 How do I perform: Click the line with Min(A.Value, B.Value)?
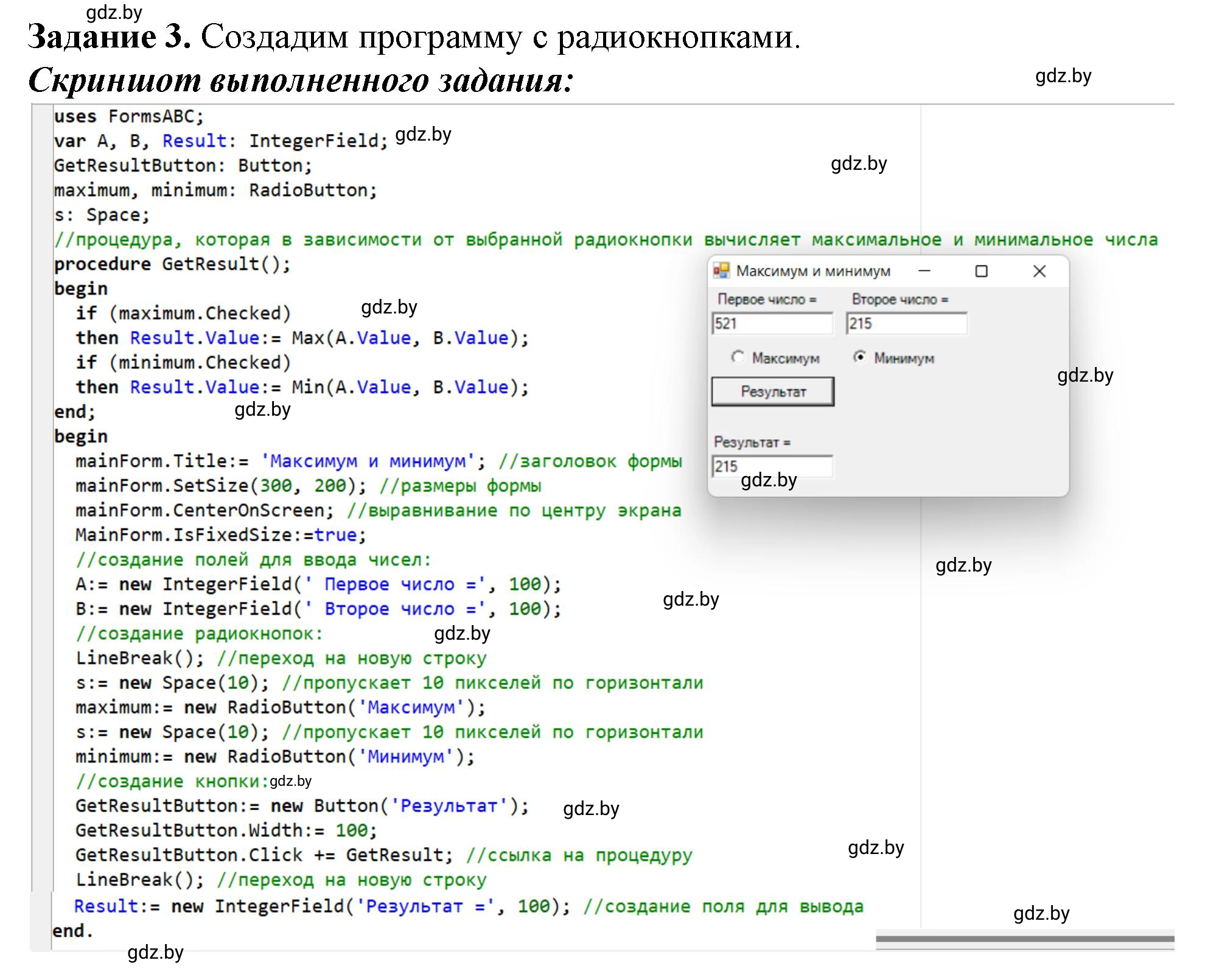tap(302, 387)
